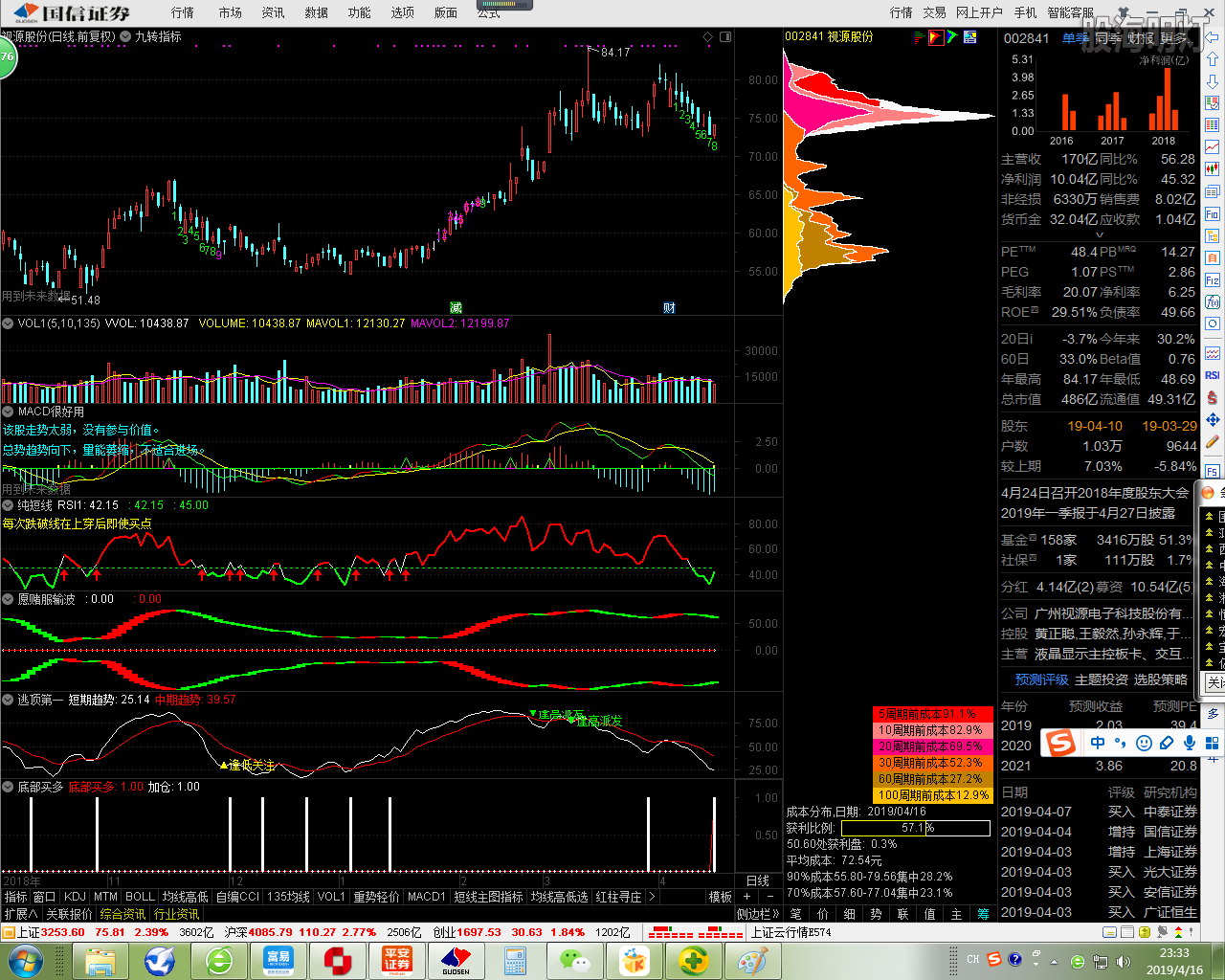Image resolution: width=1225 pixels, height=980 pixels.
Task: Open WeChat from the taskbar
Action: tap(574, 960)
